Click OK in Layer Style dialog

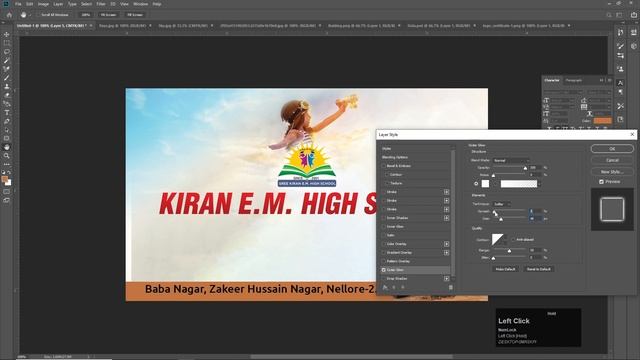[612, 149]
